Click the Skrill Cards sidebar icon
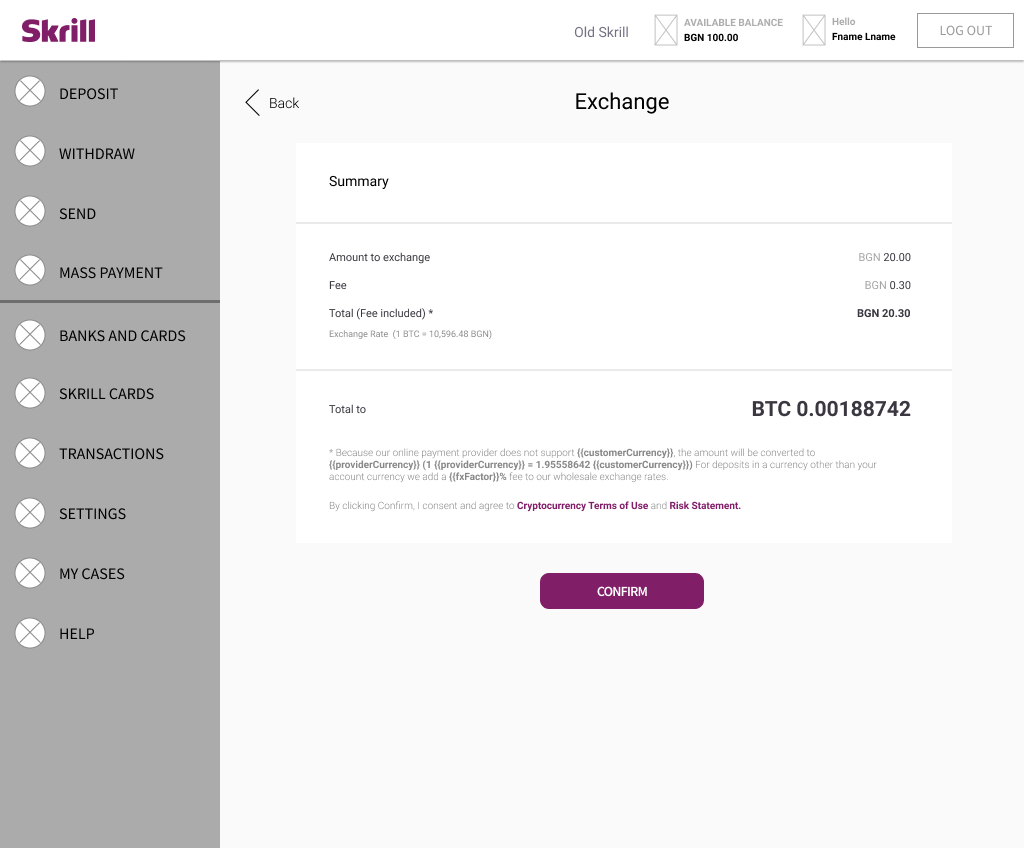The image size is (1024, 848). pos(30,393)
